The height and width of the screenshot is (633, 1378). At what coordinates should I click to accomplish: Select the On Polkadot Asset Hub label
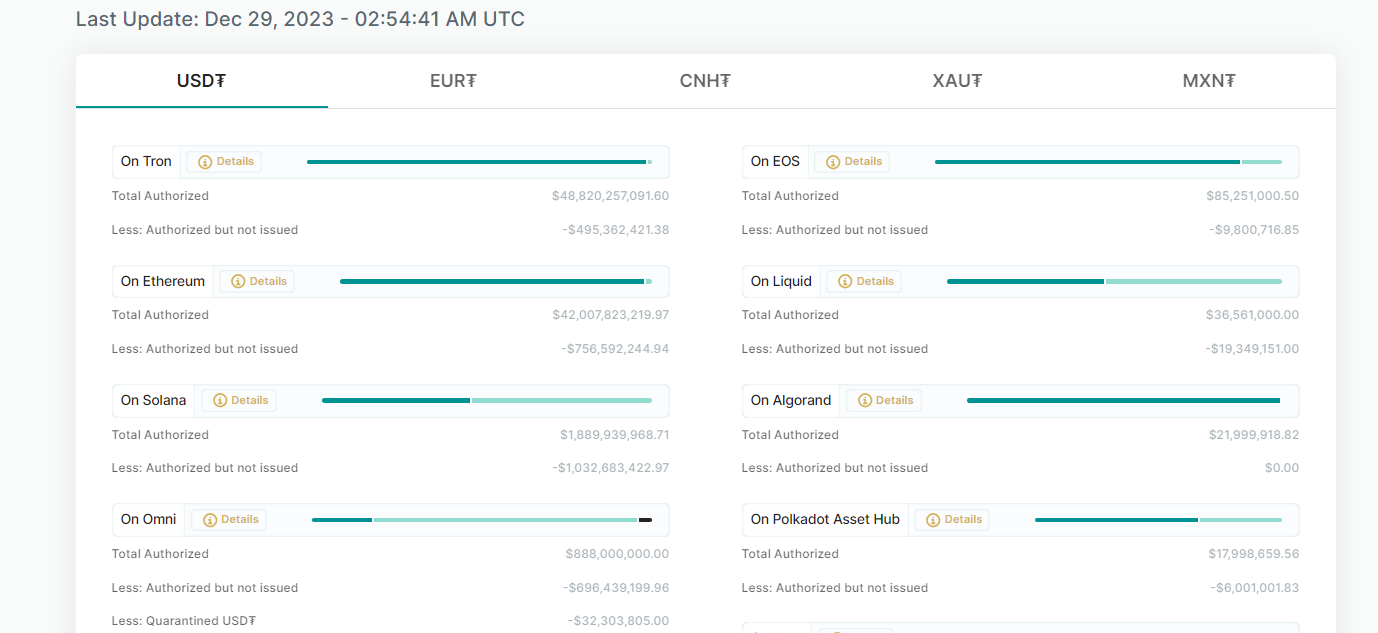coord(825,520)
